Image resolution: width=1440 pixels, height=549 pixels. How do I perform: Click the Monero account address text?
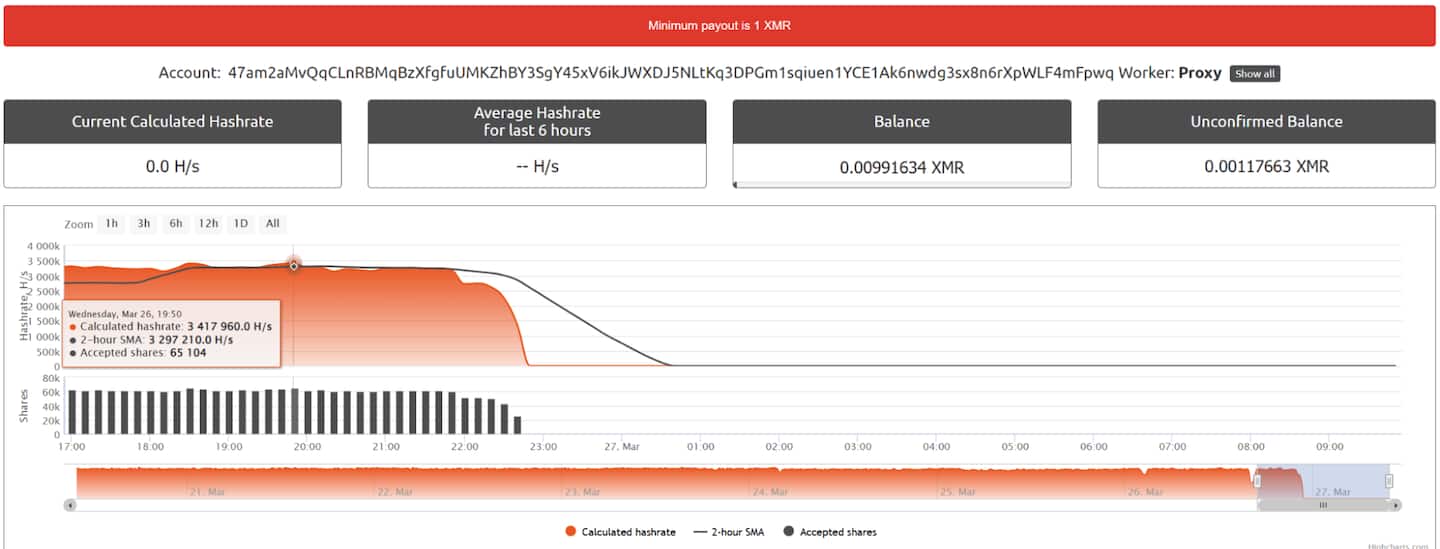670,73
